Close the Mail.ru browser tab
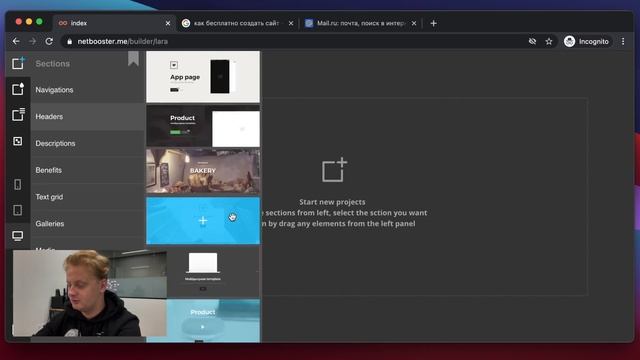This screenshot has width=640, height=360. coord(414,24)
